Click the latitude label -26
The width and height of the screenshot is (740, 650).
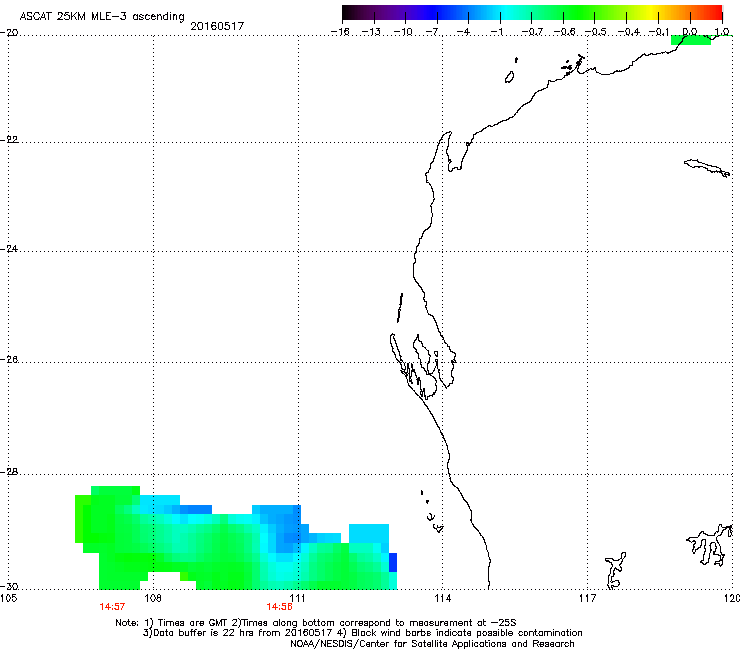click(9, 360)
